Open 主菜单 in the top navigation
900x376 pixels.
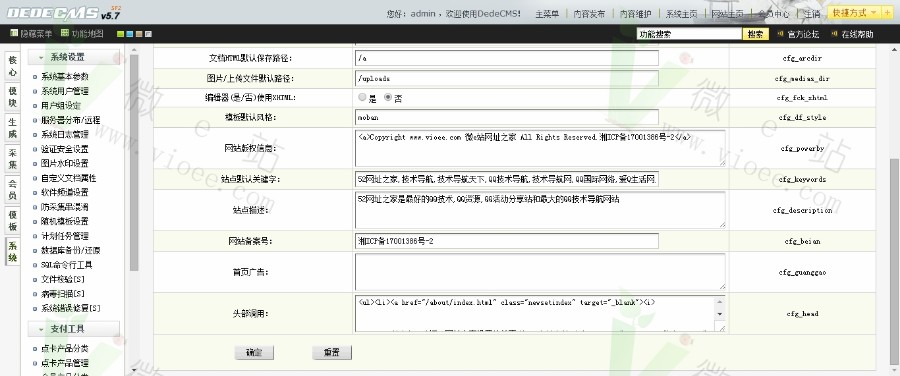point(547,14)
